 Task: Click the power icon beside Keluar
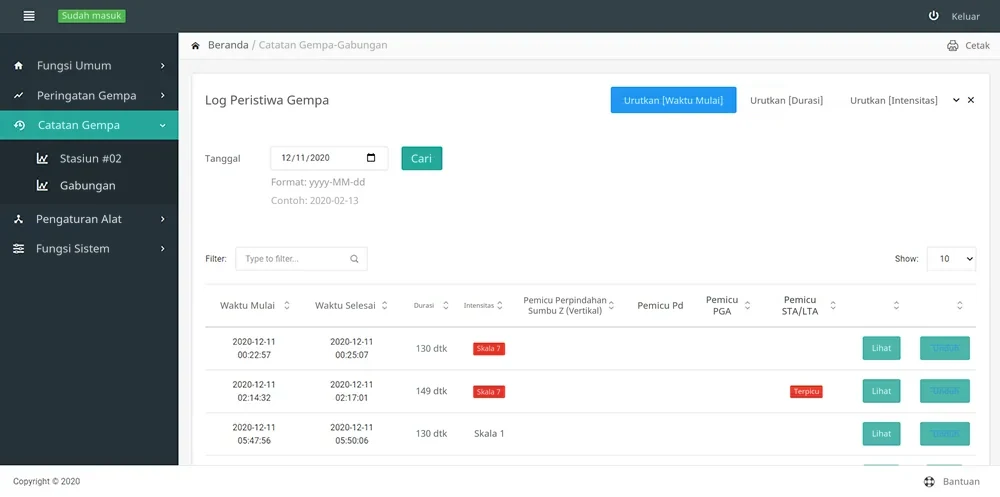[934, 16]
